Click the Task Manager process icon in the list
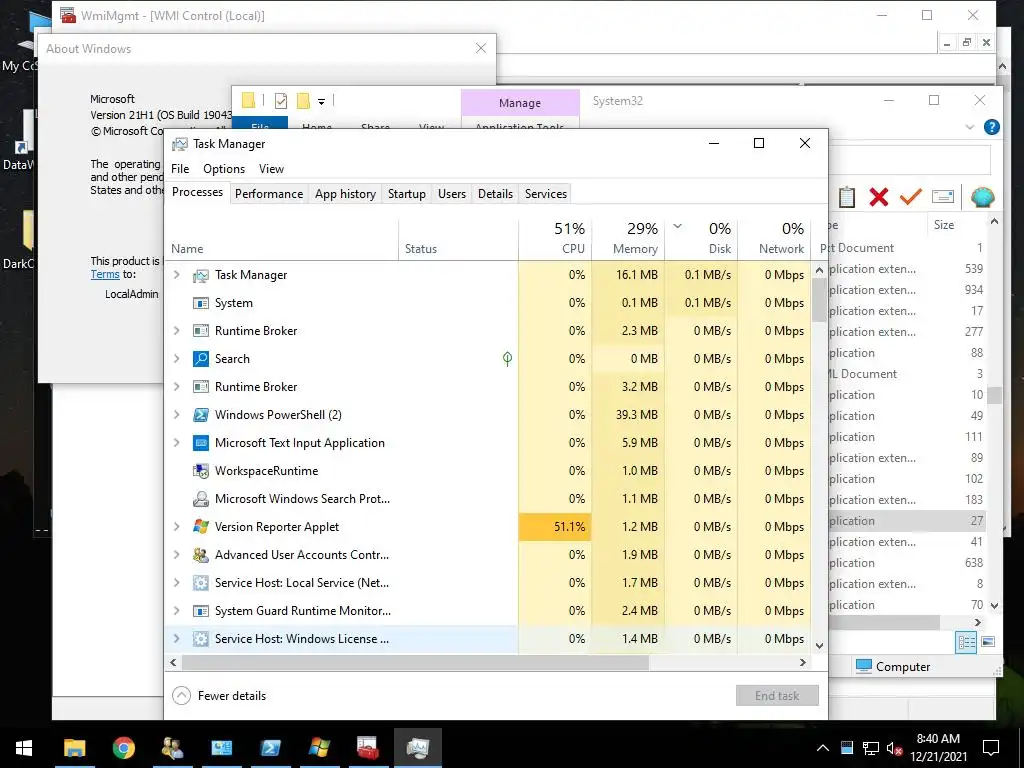1024x768 pixels. point(200,276)
